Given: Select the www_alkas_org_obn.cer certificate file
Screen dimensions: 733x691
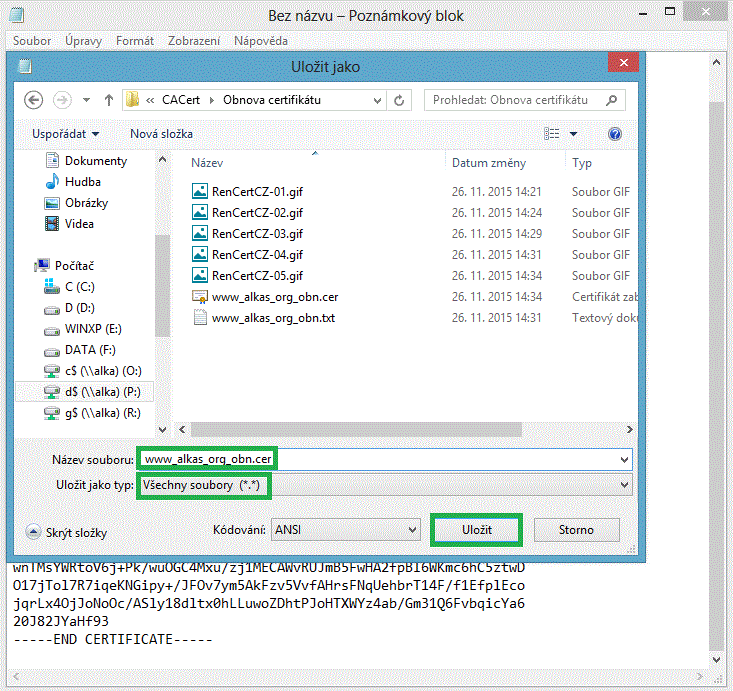Looking at the screenshot, I should [274, 297].
